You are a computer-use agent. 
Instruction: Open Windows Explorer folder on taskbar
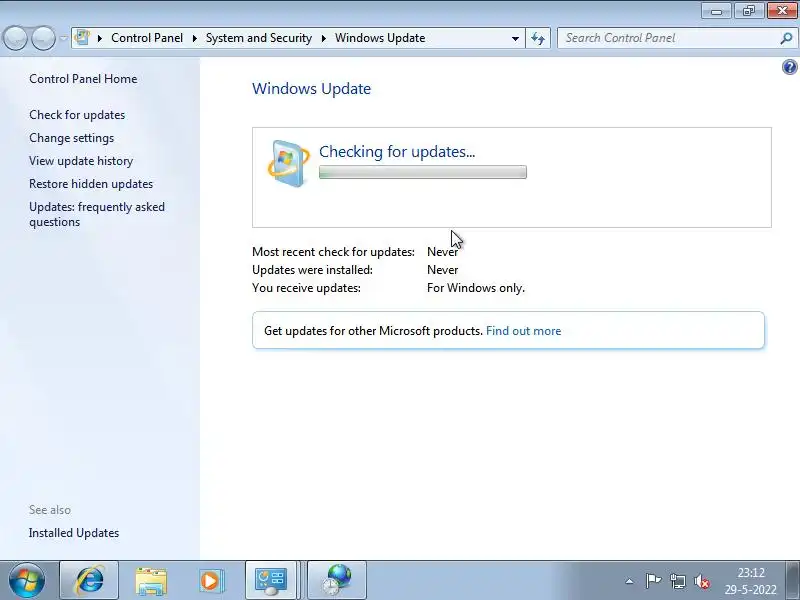click(x=151, y=581)
